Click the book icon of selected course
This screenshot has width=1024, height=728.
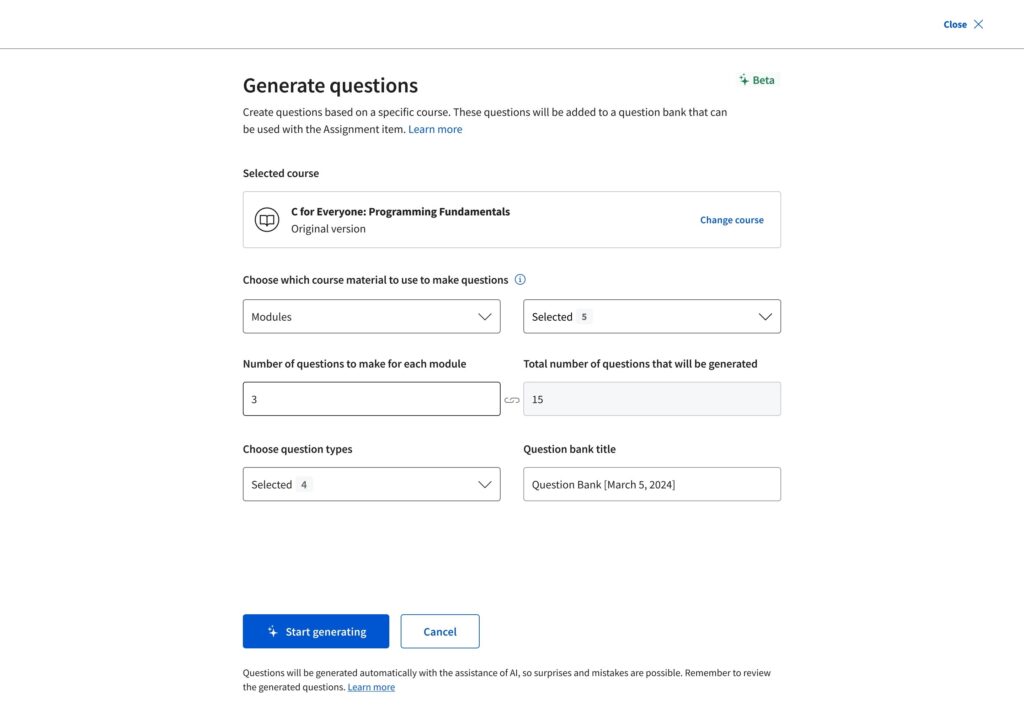(x=267, y=220)
